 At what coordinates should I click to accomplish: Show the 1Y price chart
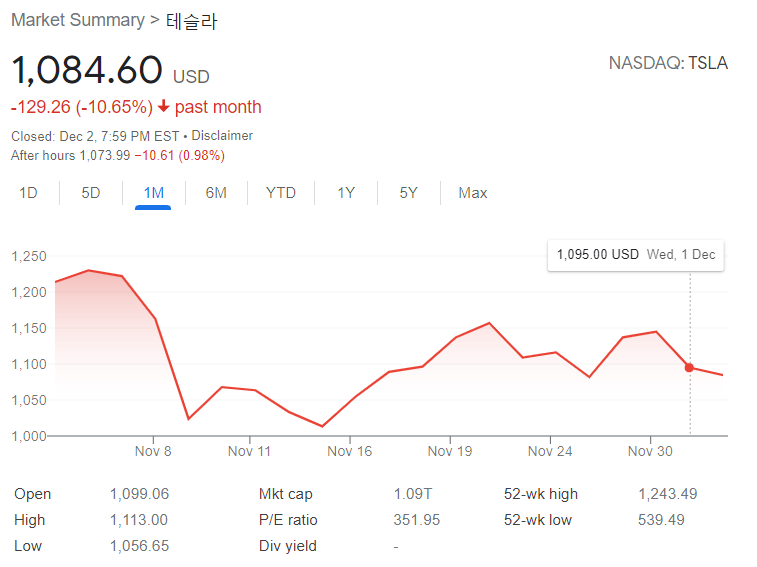pyautogui.click(x=346, y=193)
